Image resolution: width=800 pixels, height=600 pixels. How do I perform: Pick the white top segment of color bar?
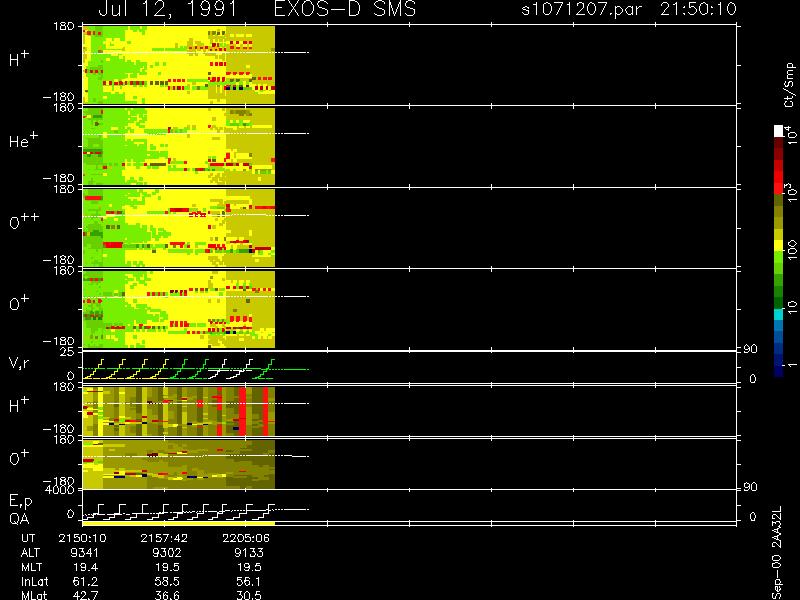778,131
